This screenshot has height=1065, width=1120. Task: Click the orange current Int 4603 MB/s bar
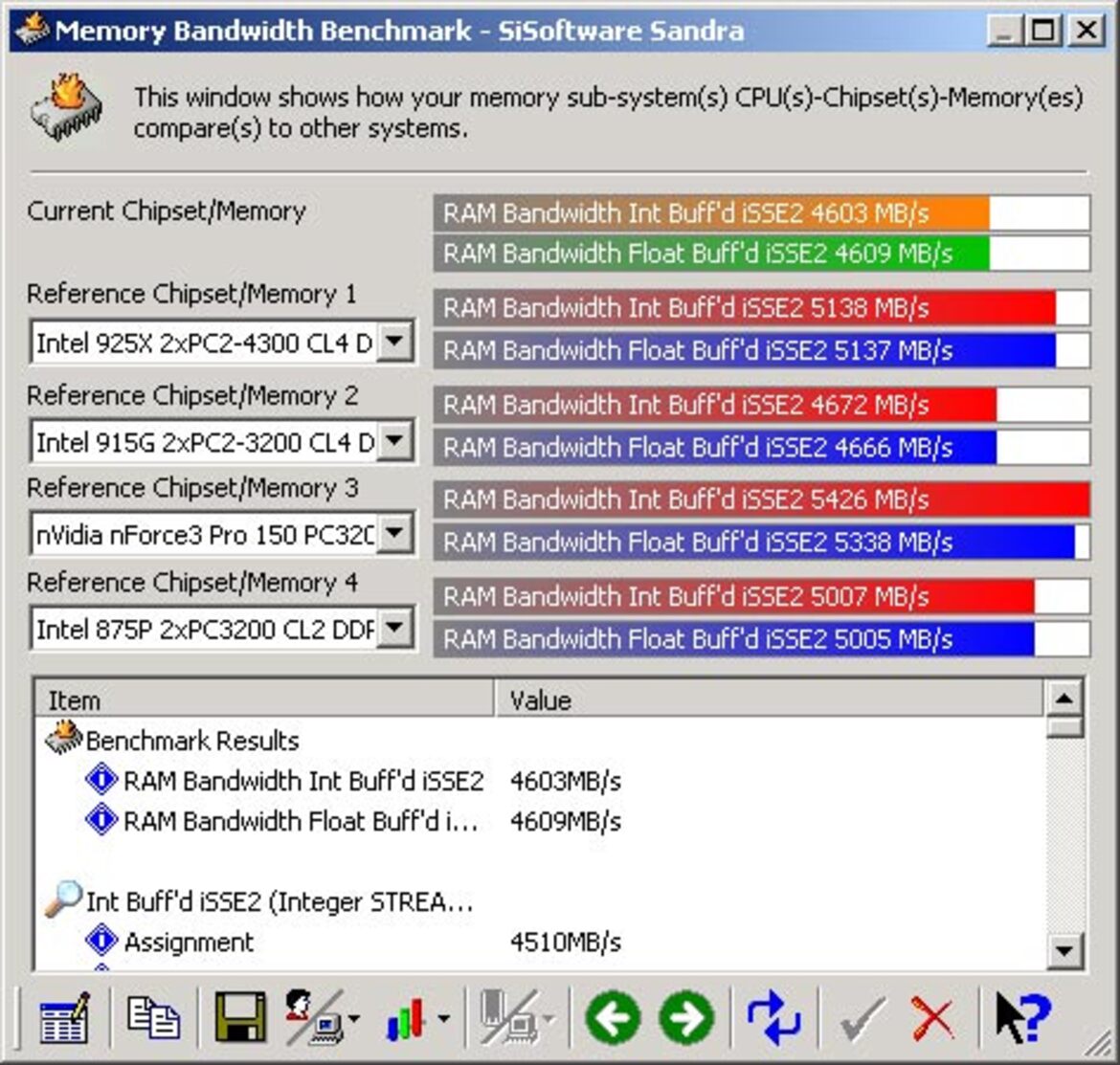711,213
